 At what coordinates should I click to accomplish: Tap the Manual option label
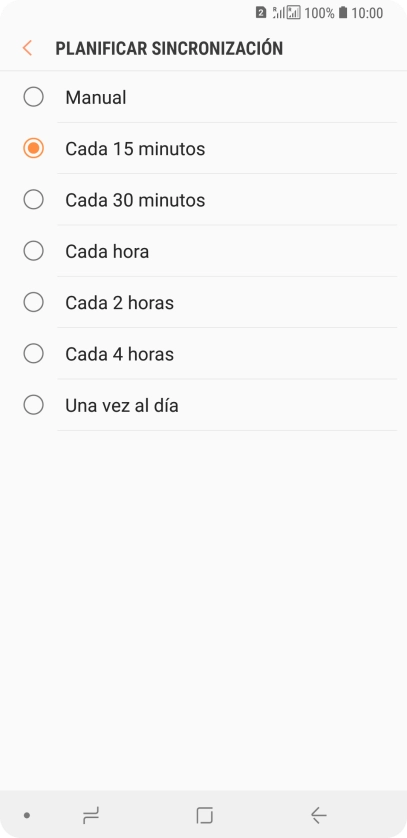[96, 97]
